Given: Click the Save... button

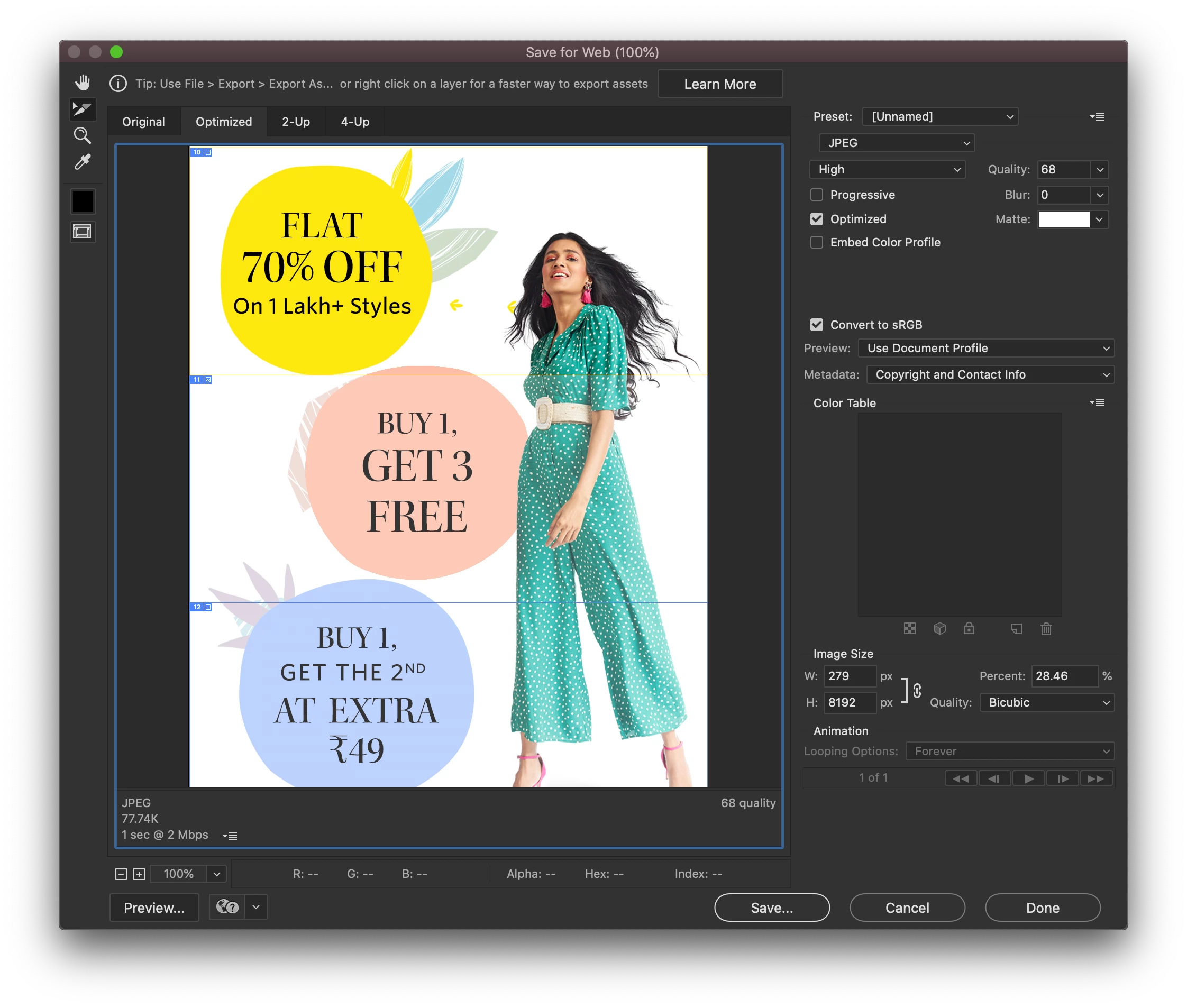Looking at the screenshot, I should point(772,908).
